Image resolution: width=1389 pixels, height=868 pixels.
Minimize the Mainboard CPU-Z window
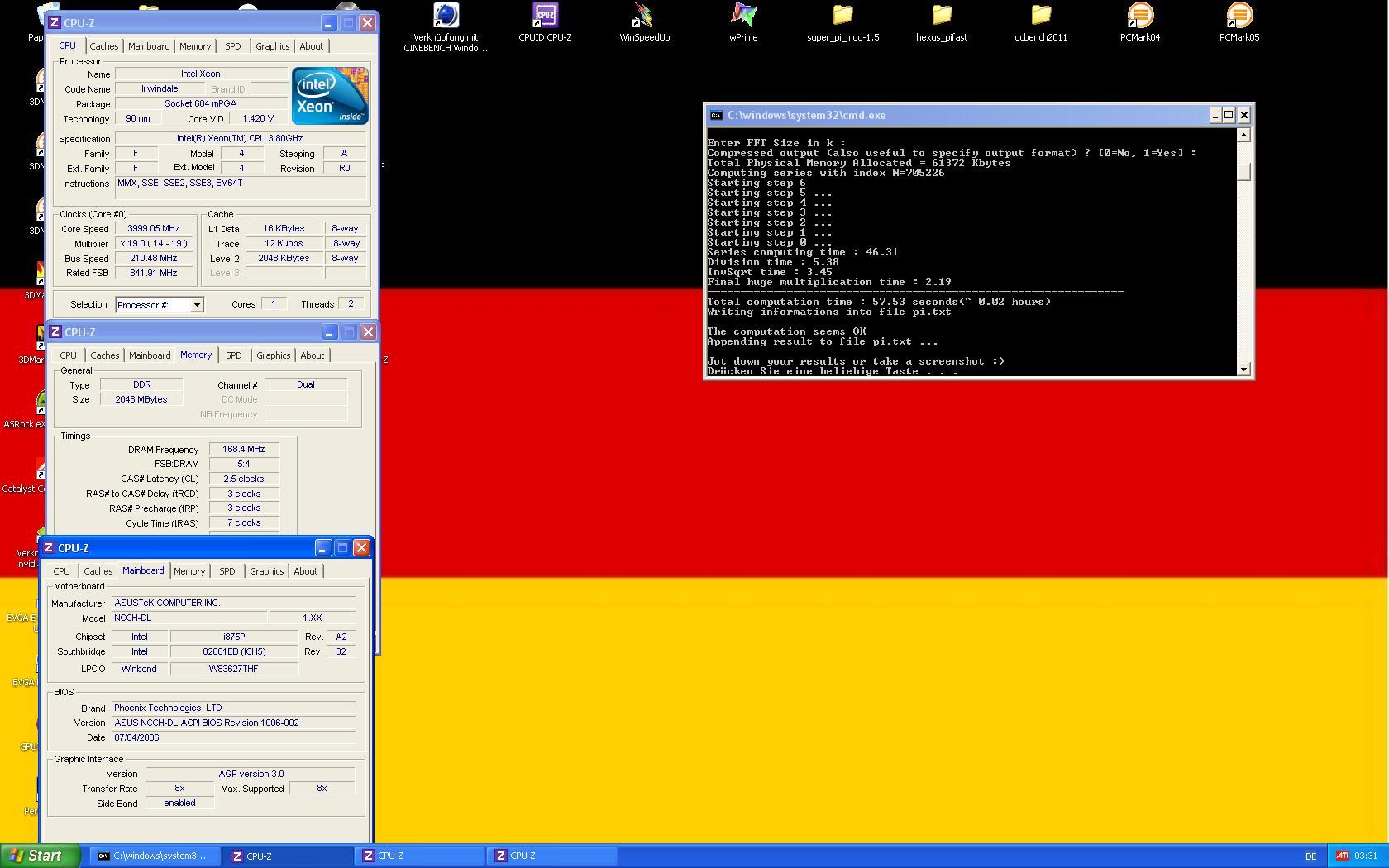pos(322,548)
